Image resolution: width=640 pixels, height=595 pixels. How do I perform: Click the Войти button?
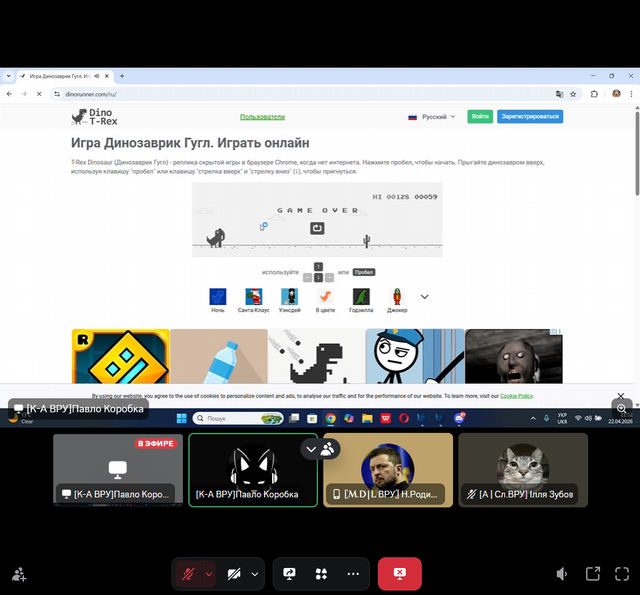pos(480,116)
